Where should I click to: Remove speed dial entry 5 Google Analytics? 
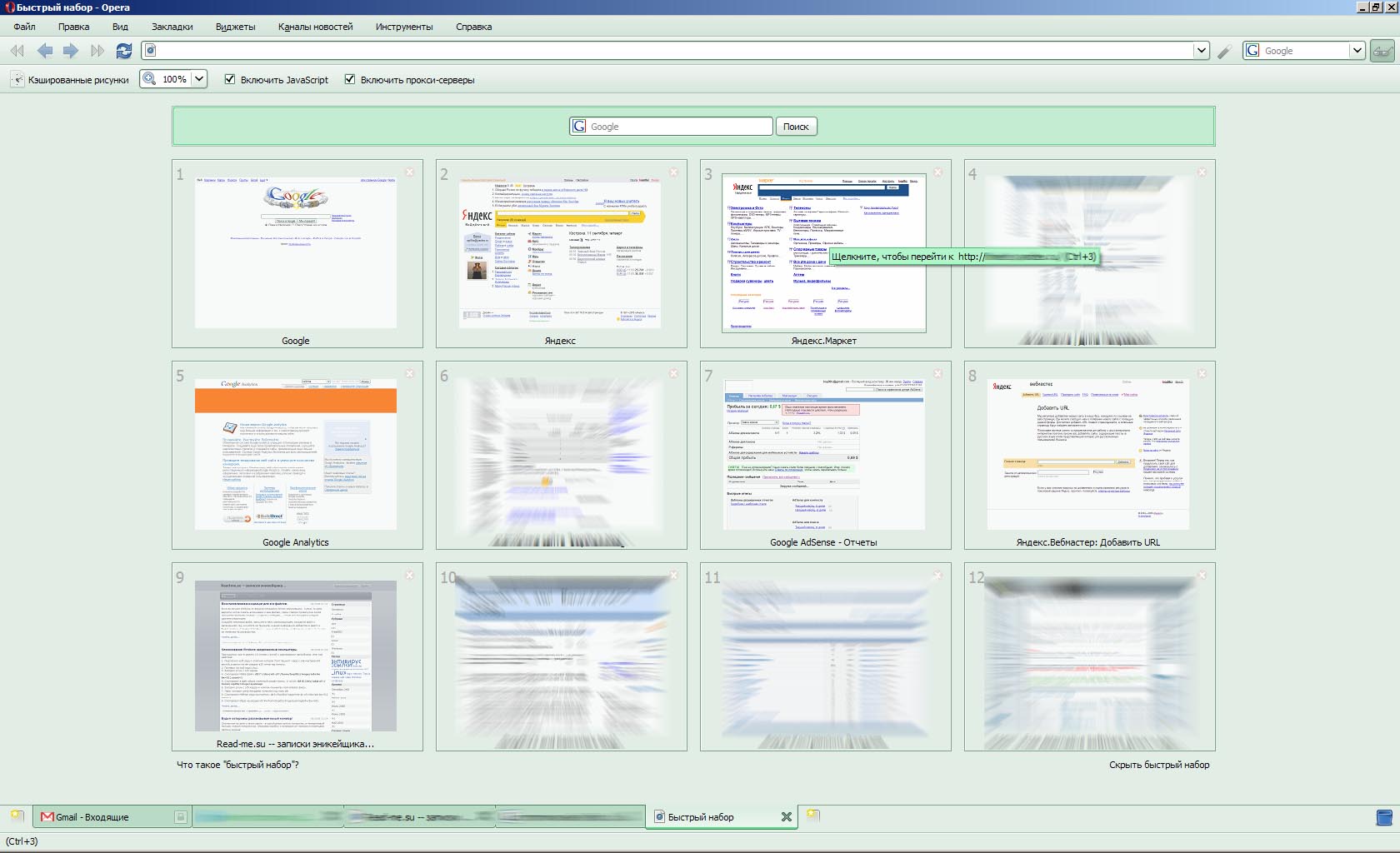409,373
